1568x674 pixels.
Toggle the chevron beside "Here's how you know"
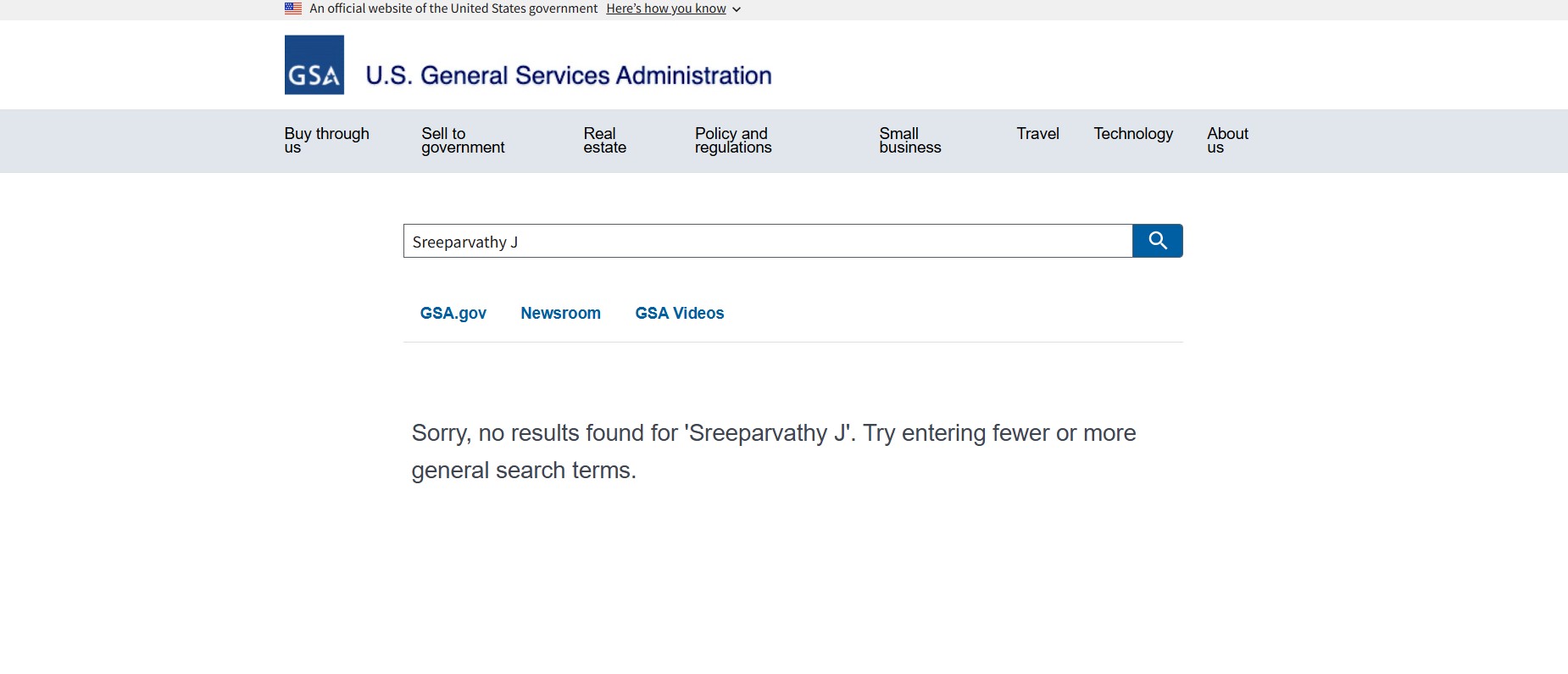(x=737, y=9)
